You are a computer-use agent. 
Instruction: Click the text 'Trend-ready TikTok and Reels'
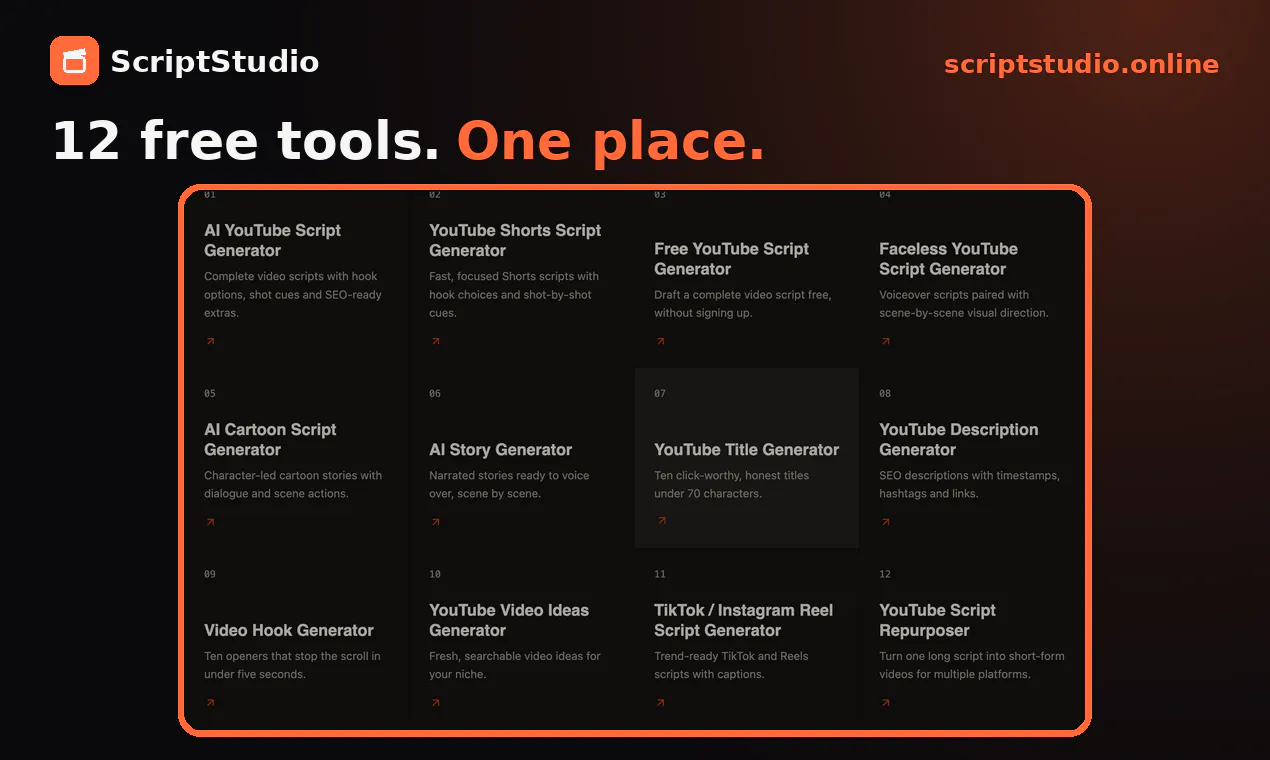731,657
